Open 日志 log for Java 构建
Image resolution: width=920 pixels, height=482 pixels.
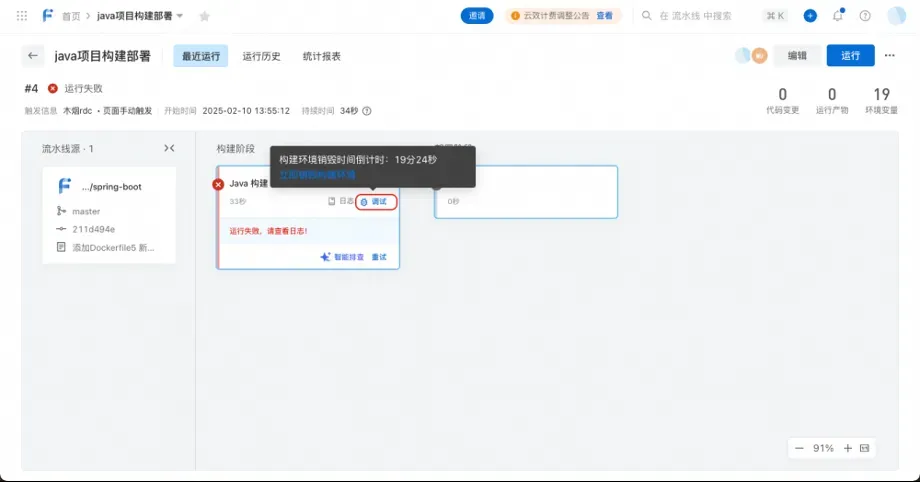[341, 201]
